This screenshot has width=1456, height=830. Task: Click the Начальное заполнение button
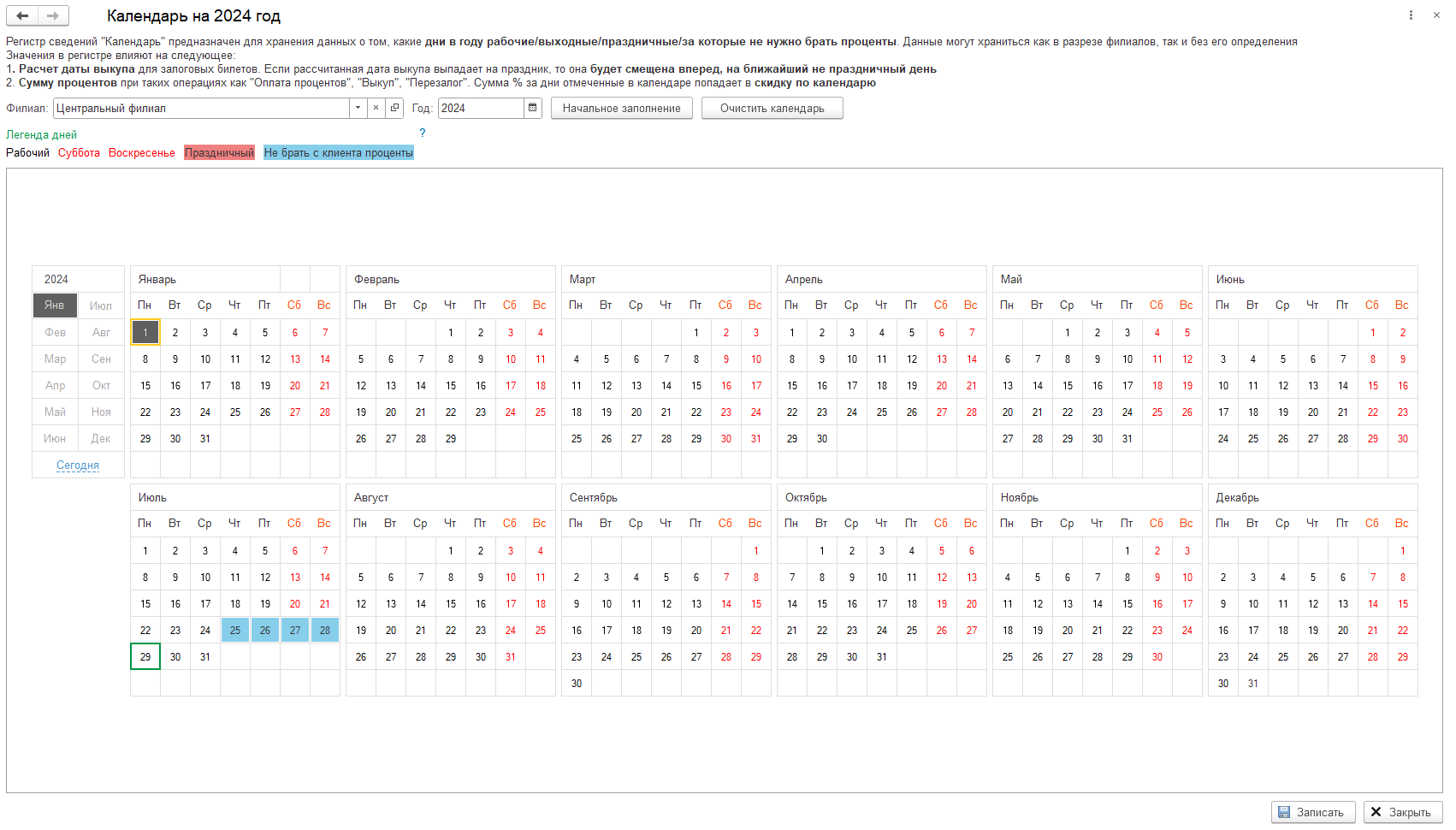622,108
